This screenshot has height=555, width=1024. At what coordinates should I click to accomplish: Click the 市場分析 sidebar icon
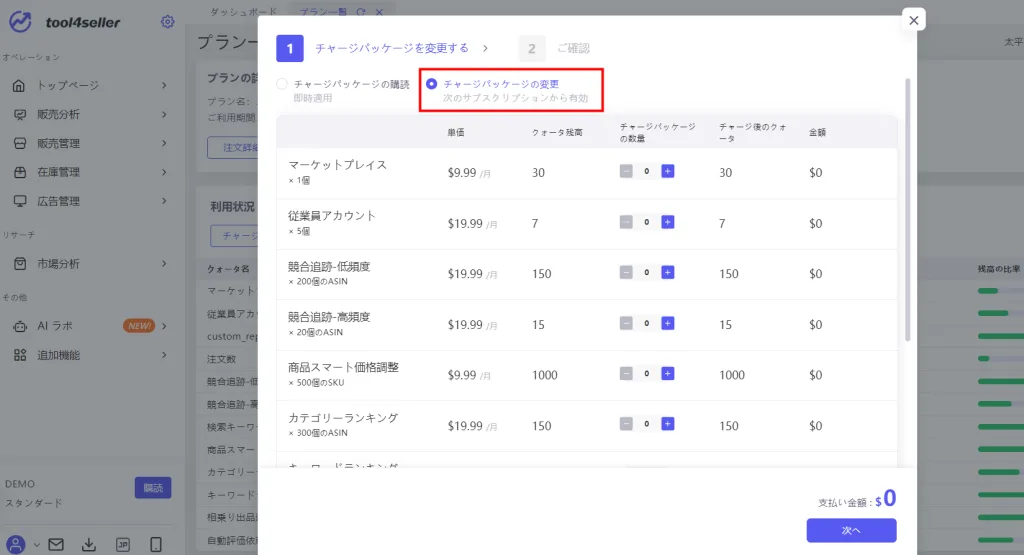click(x=20, y=264)
